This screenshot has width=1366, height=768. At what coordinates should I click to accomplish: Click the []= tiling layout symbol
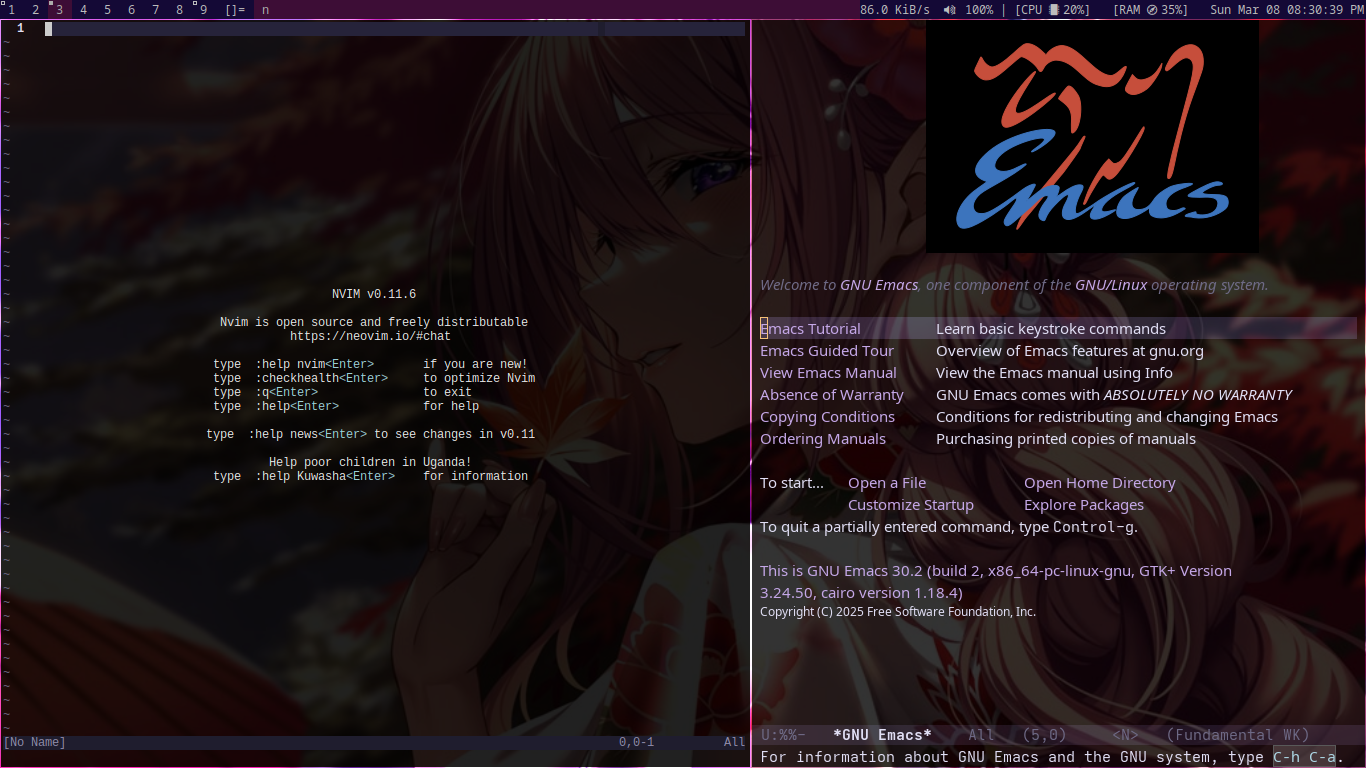click(235, 9)
